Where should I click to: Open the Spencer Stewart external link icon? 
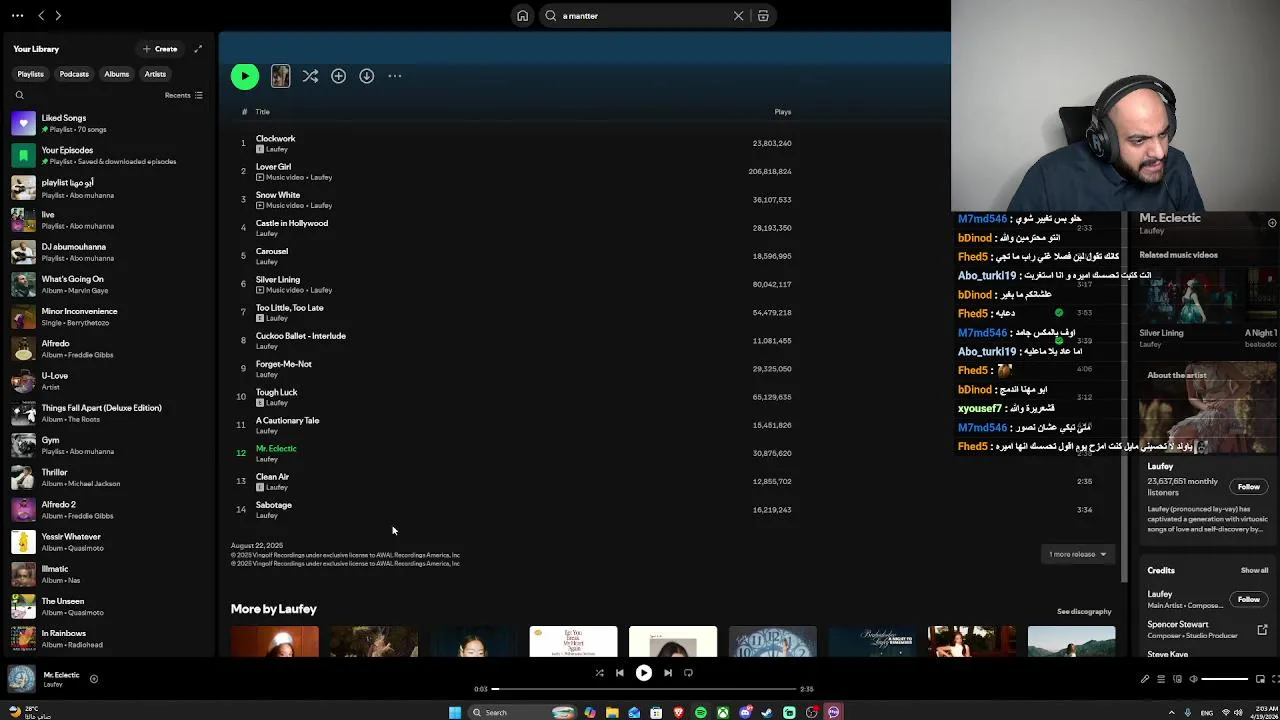pyautogui.click(x=1262, y=630)
